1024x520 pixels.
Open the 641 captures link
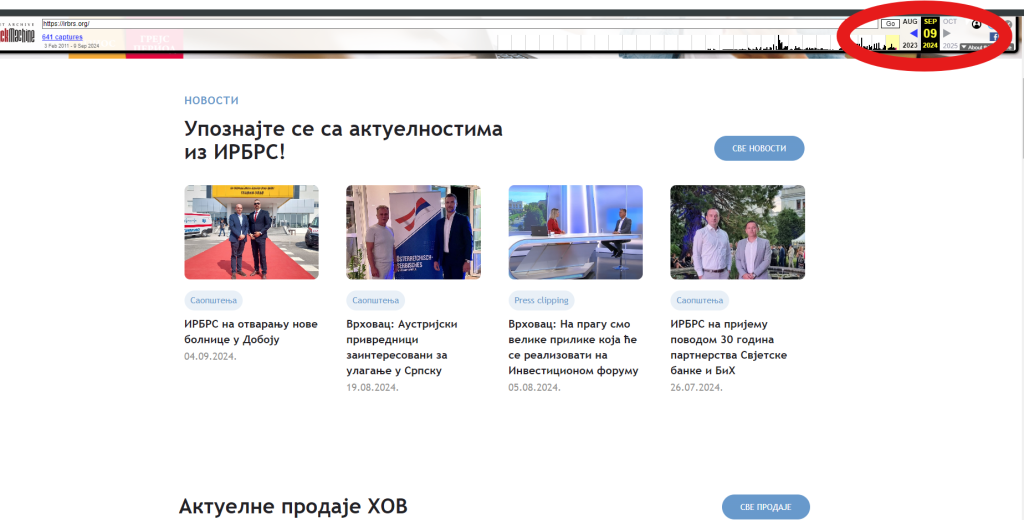tap(62, 37)
